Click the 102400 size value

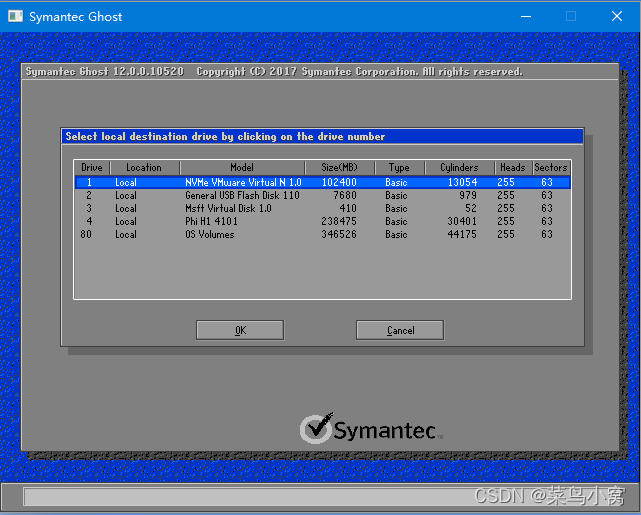[339, 182]
